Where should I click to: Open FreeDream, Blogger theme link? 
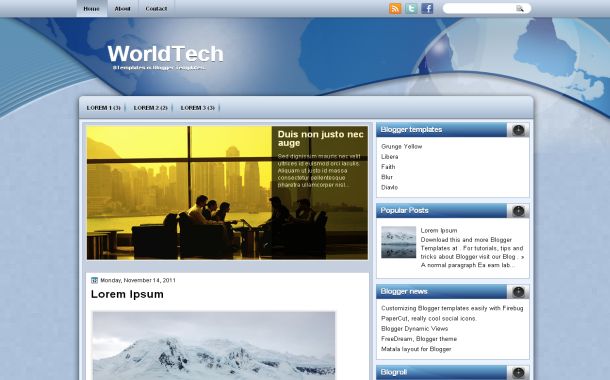coord(419,339)
